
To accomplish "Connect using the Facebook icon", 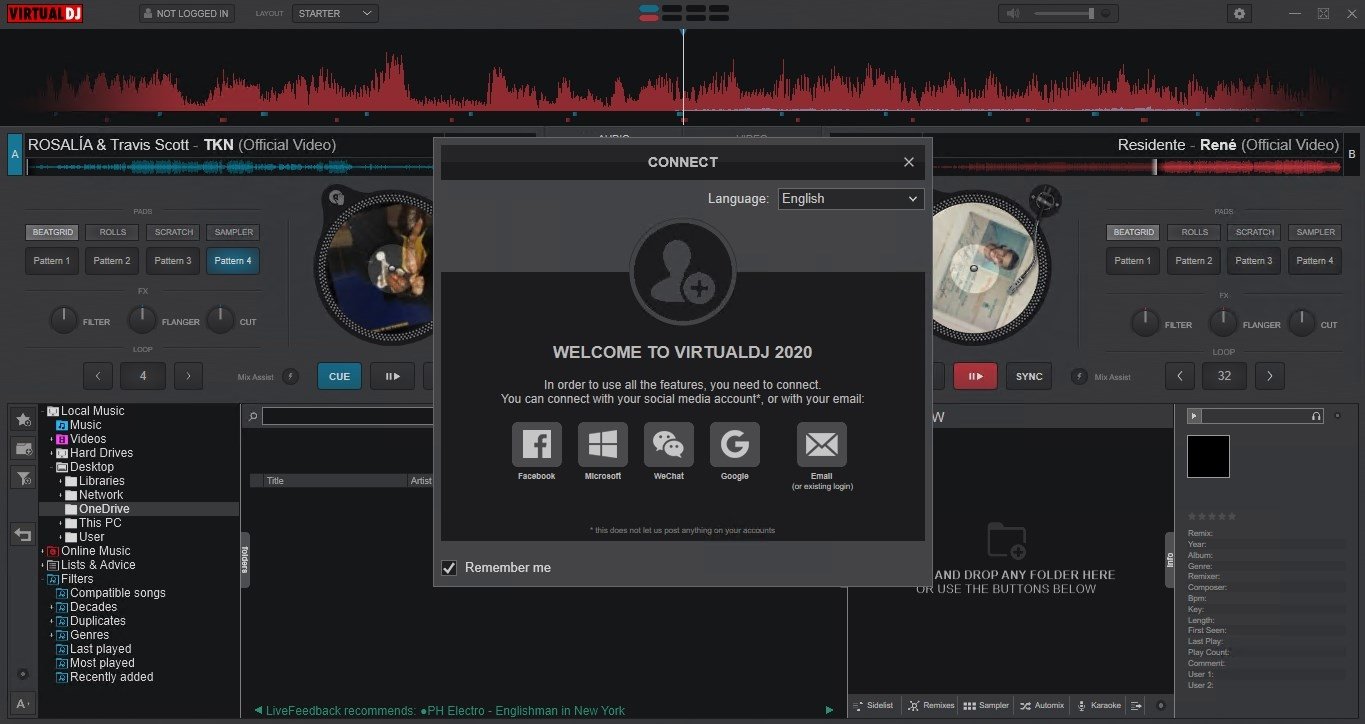I will (x=537, y=444).
